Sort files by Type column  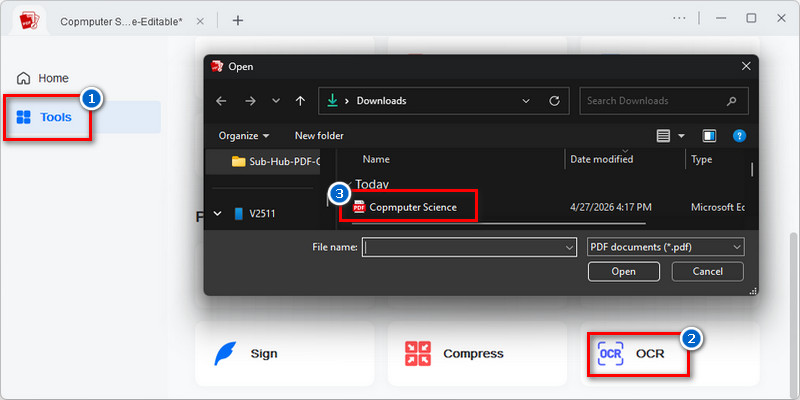point(702,160)
